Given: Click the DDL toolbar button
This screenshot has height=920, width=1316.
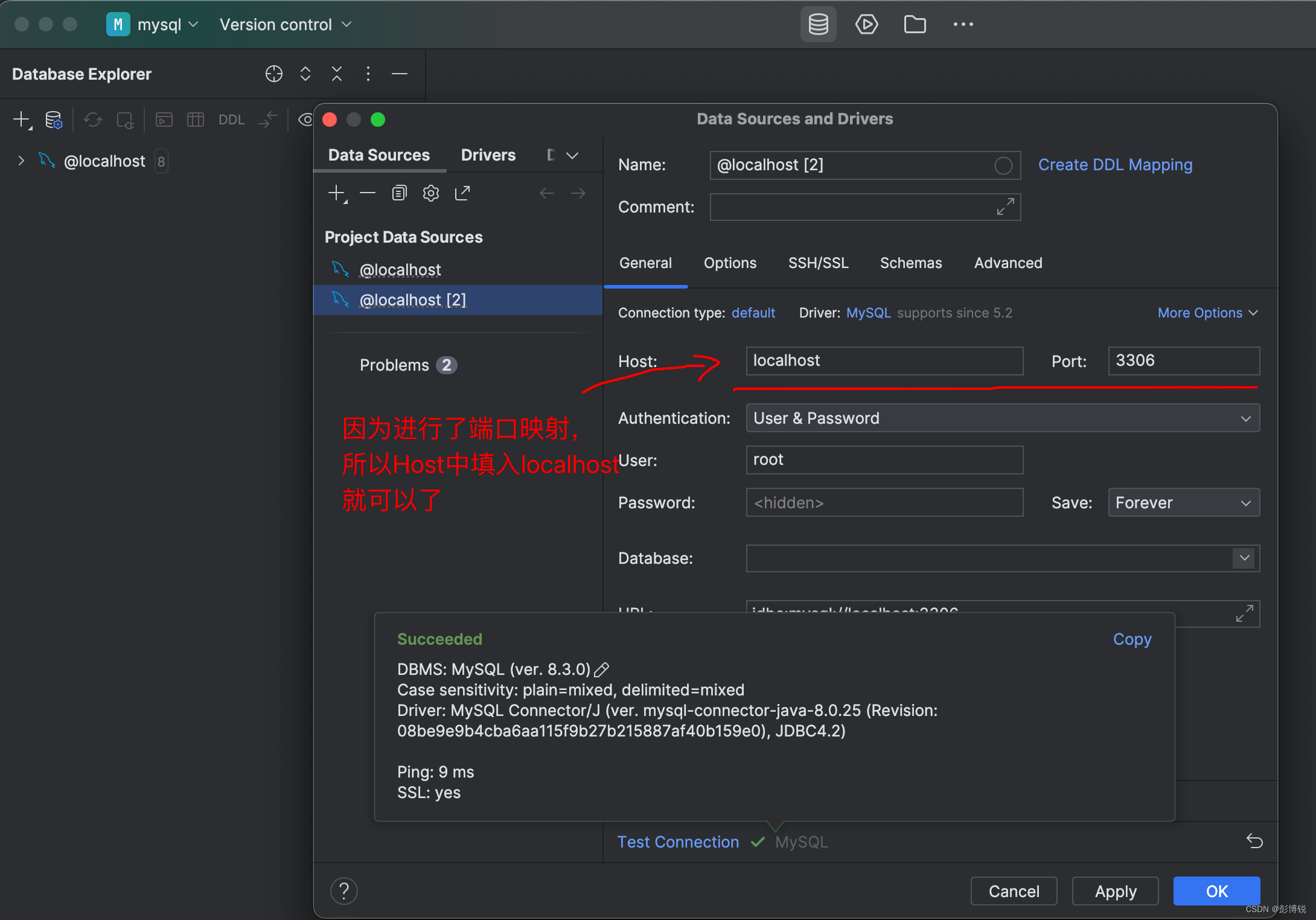Looking at the screenshot, I should point(231,120).
